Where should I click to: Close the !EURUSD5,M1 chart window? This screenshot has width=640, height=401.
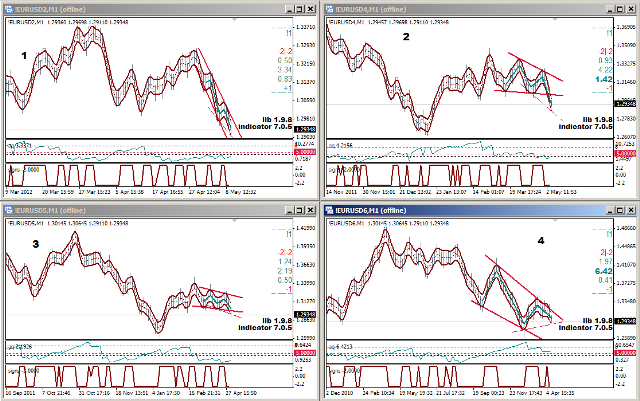(x=311, y=211)
